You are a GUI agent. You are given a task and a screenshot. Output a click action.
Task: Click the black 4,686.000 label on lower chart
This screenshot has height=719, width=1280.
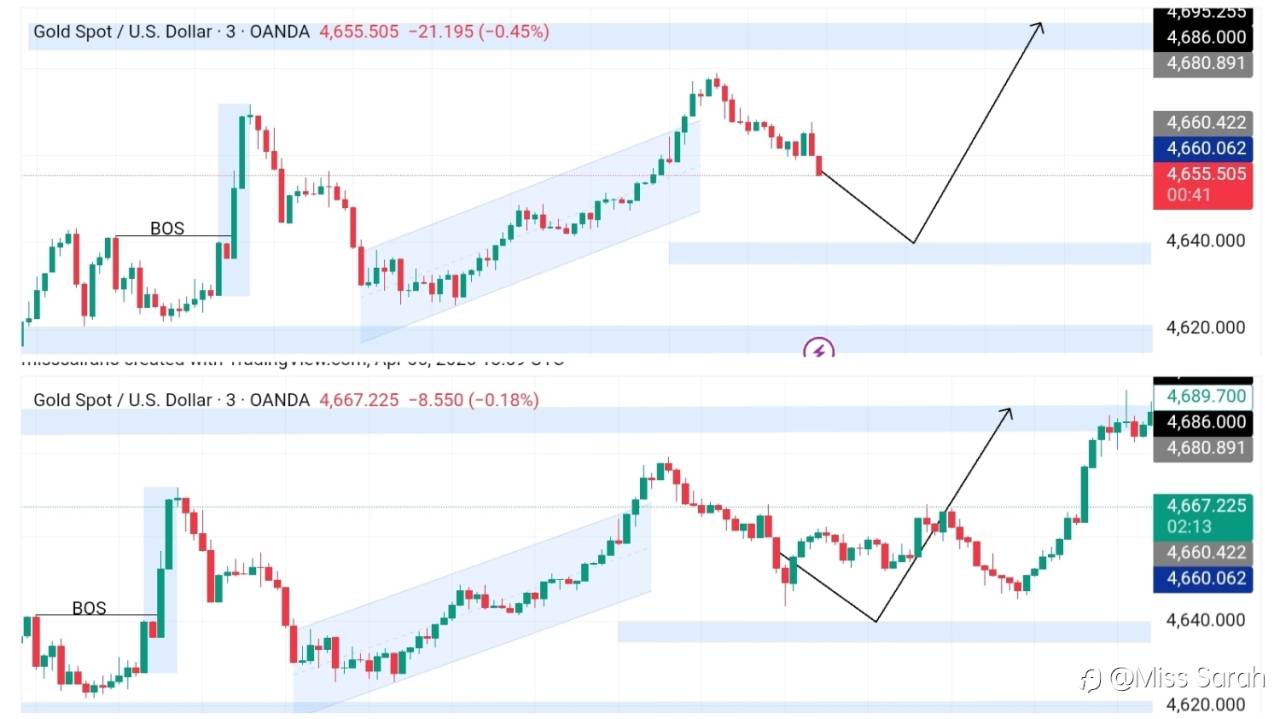point(1203,422)
